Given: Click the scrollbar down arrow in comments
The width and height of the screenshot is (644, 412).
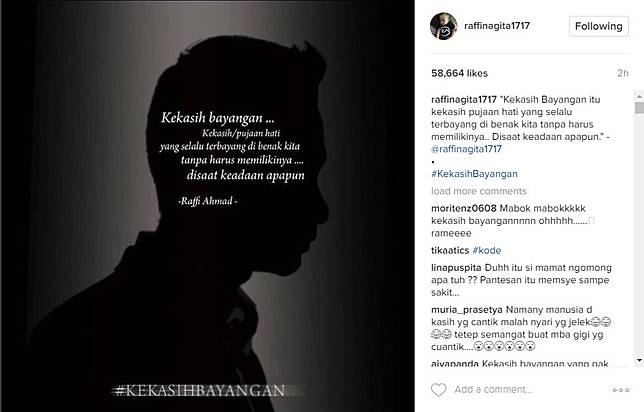Looking at the screenshot, I should (639, 360).
